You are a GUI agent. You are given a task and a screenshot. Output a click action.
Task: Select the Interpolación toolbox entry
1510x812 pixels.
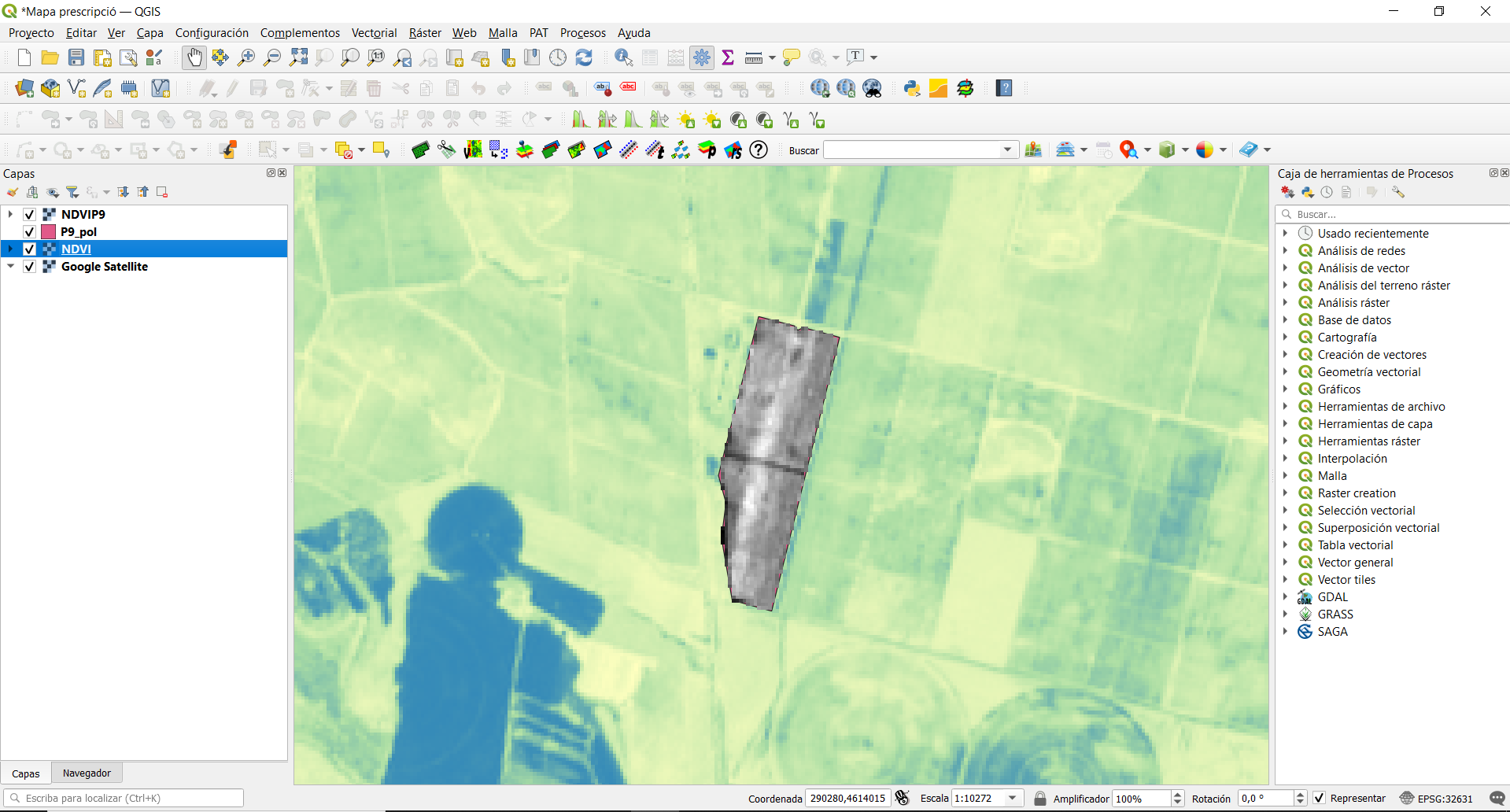[x=1352, y=458]
